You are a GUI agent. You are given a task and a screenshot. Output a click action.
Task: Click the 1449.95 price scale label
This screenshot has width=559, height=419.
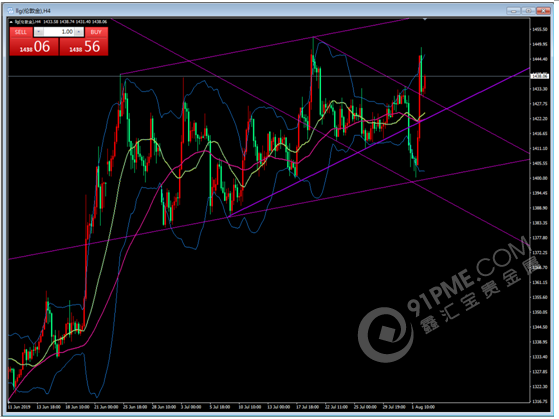click(x=540, y=44)
